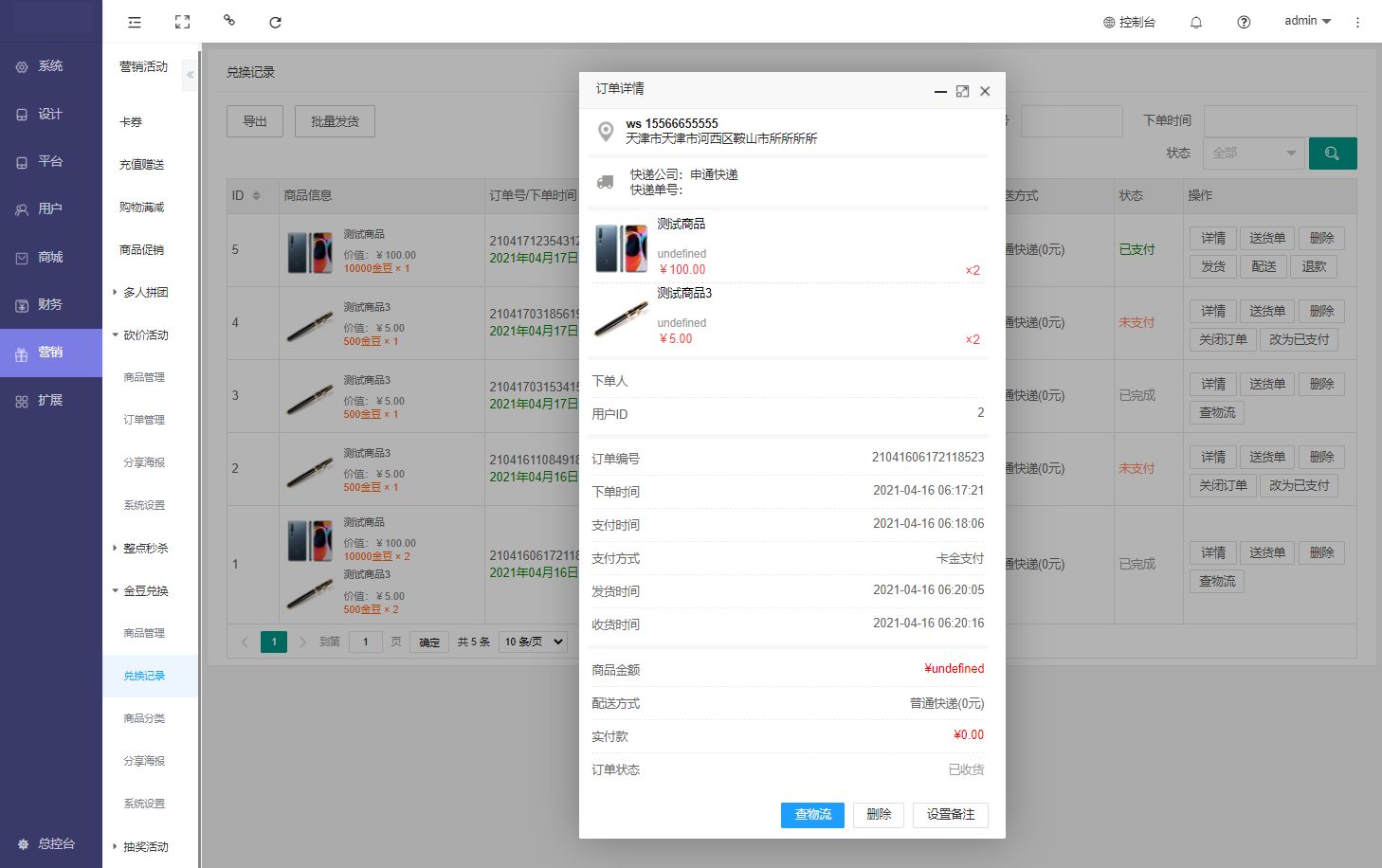The width and height of the screenshot is (1382, 868).
Task: Maximize the order detail dialog
Action: click(962, 91)
